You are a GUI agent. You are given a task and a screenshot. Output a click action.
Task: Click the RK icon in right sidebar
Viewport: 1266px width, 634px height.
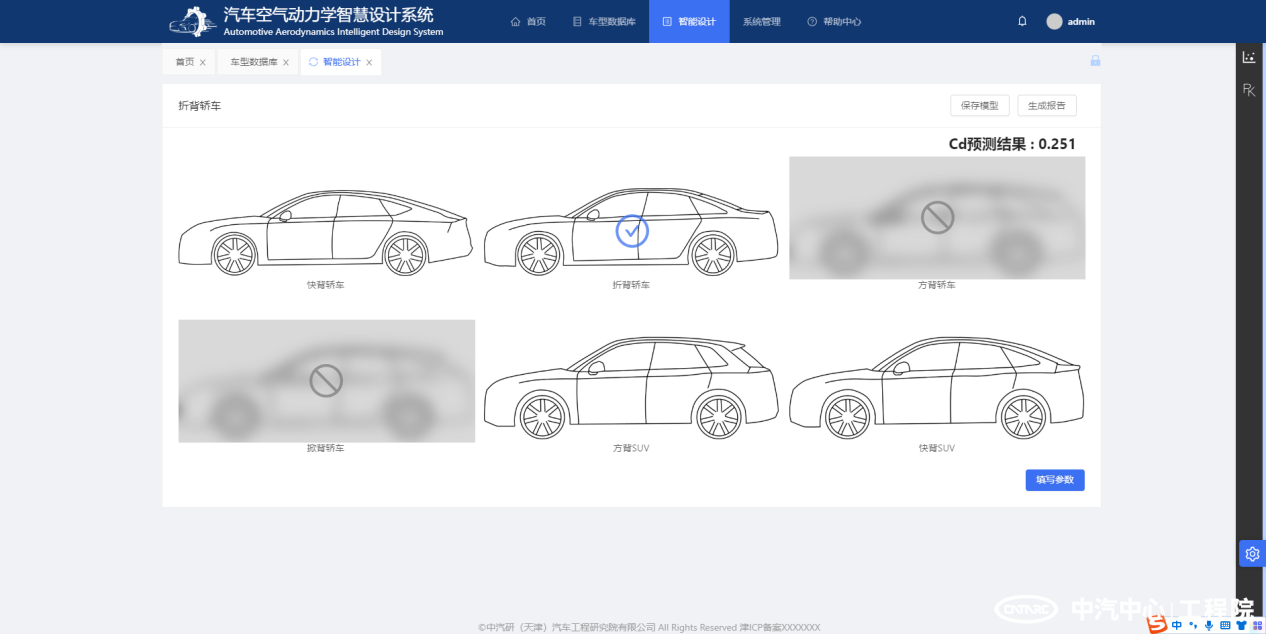(x=1249, y=90)
